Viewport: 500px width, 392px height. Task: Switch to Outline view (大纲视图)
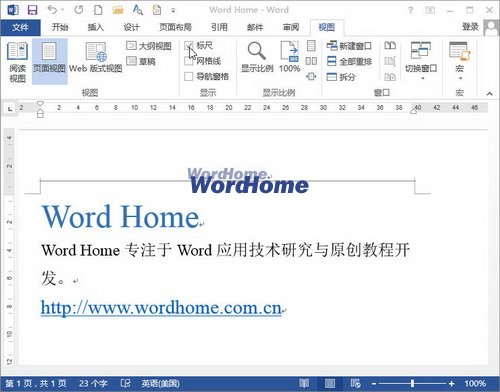pyautogui.click(x=149, y=46)
